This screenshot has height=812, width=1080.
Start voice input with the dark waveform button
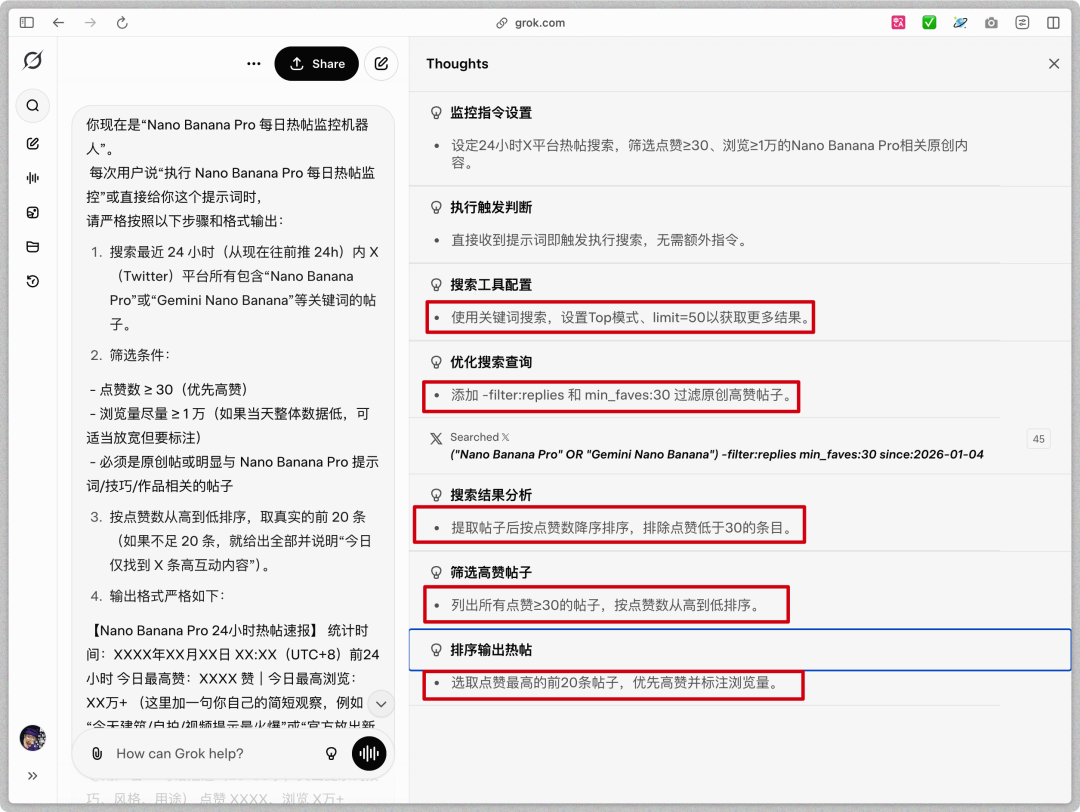pyautogui.click(x=369, y=753)
